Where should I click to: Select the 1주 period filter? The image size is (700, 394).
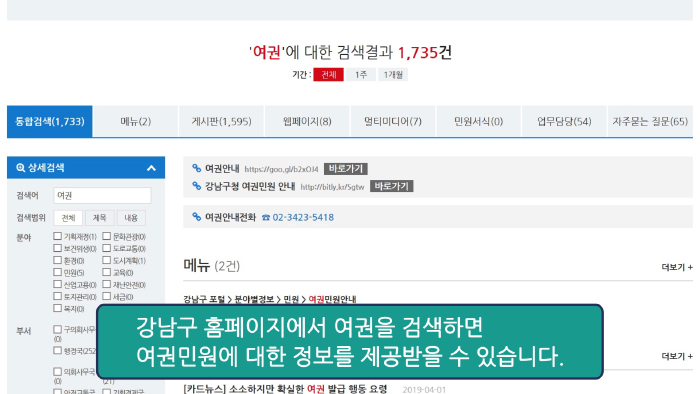point(361,75)
